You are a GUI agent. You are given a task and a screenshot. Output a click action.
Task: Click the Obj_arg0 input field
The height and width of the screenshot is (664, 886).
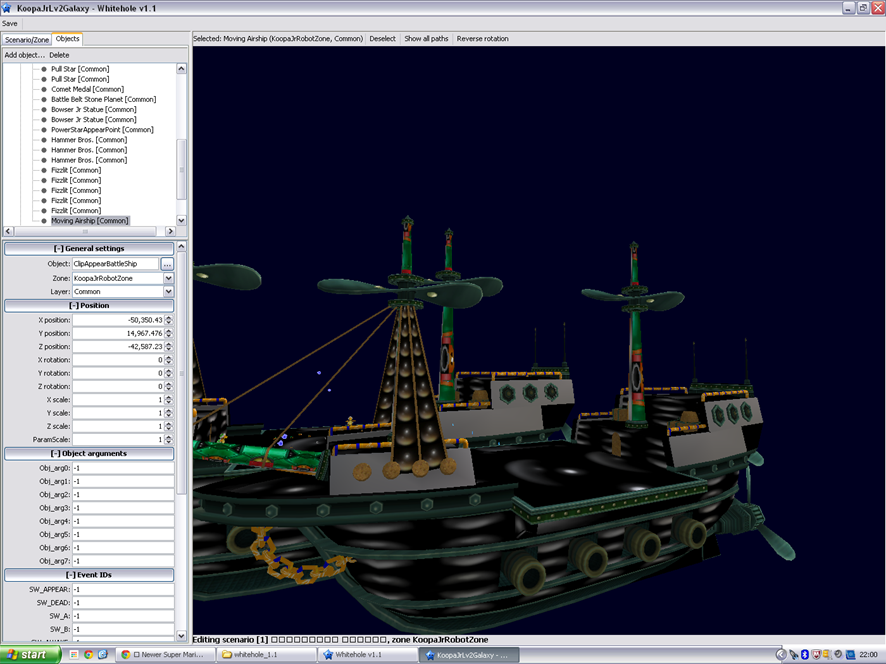[123, 468]
